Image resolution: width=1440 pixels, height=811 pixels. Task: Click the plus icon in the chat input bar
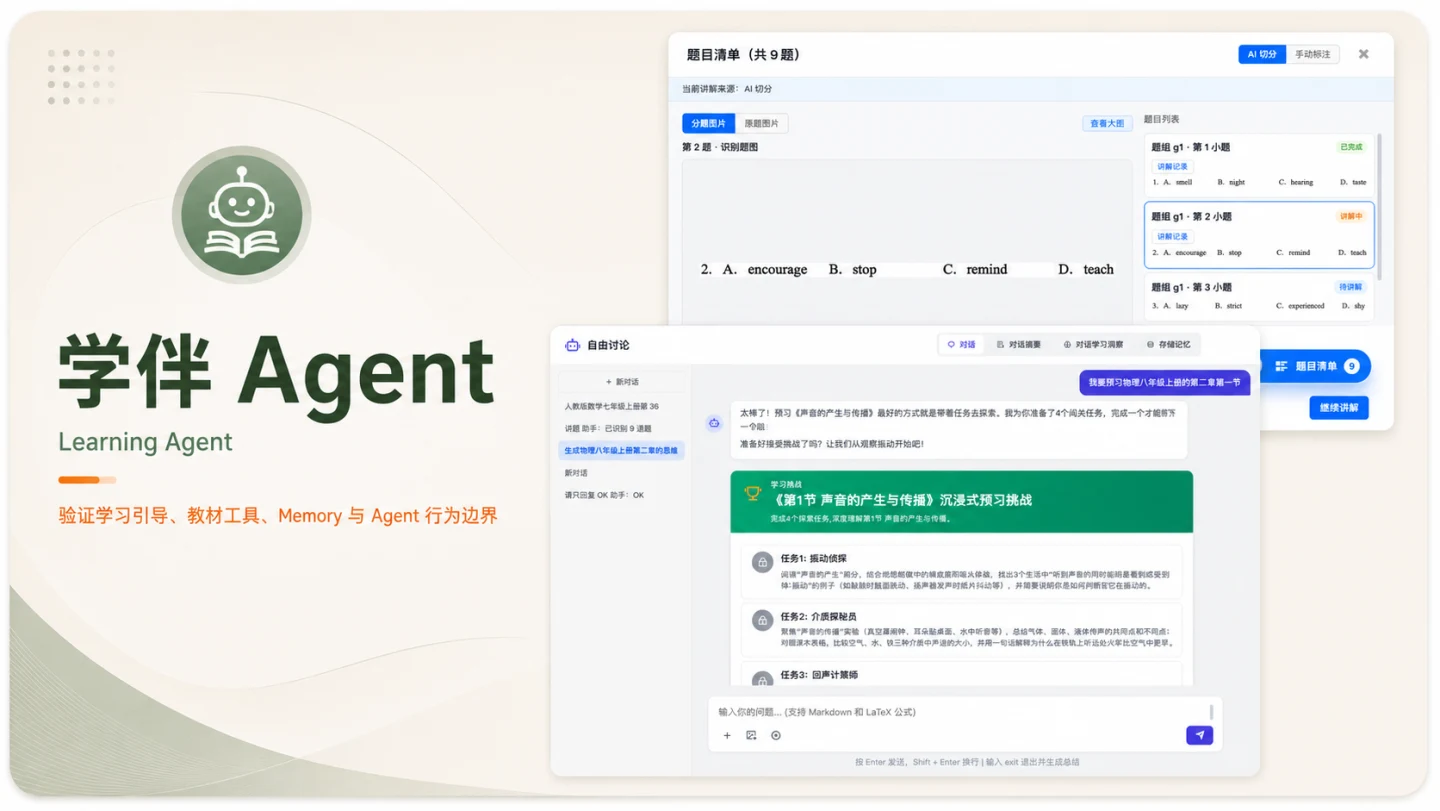(727, 736)
